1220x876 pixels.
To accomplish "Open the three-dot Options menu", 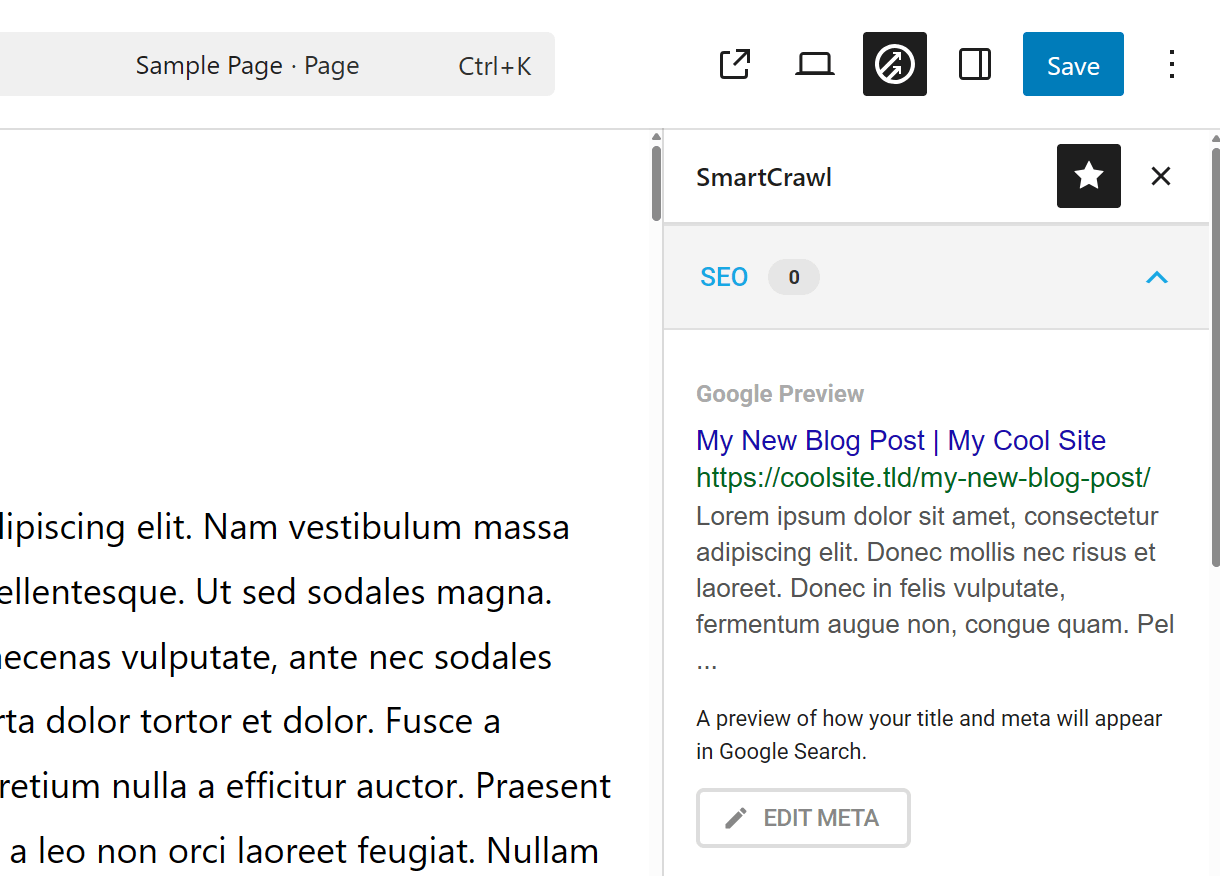I will coord(1171,65).
